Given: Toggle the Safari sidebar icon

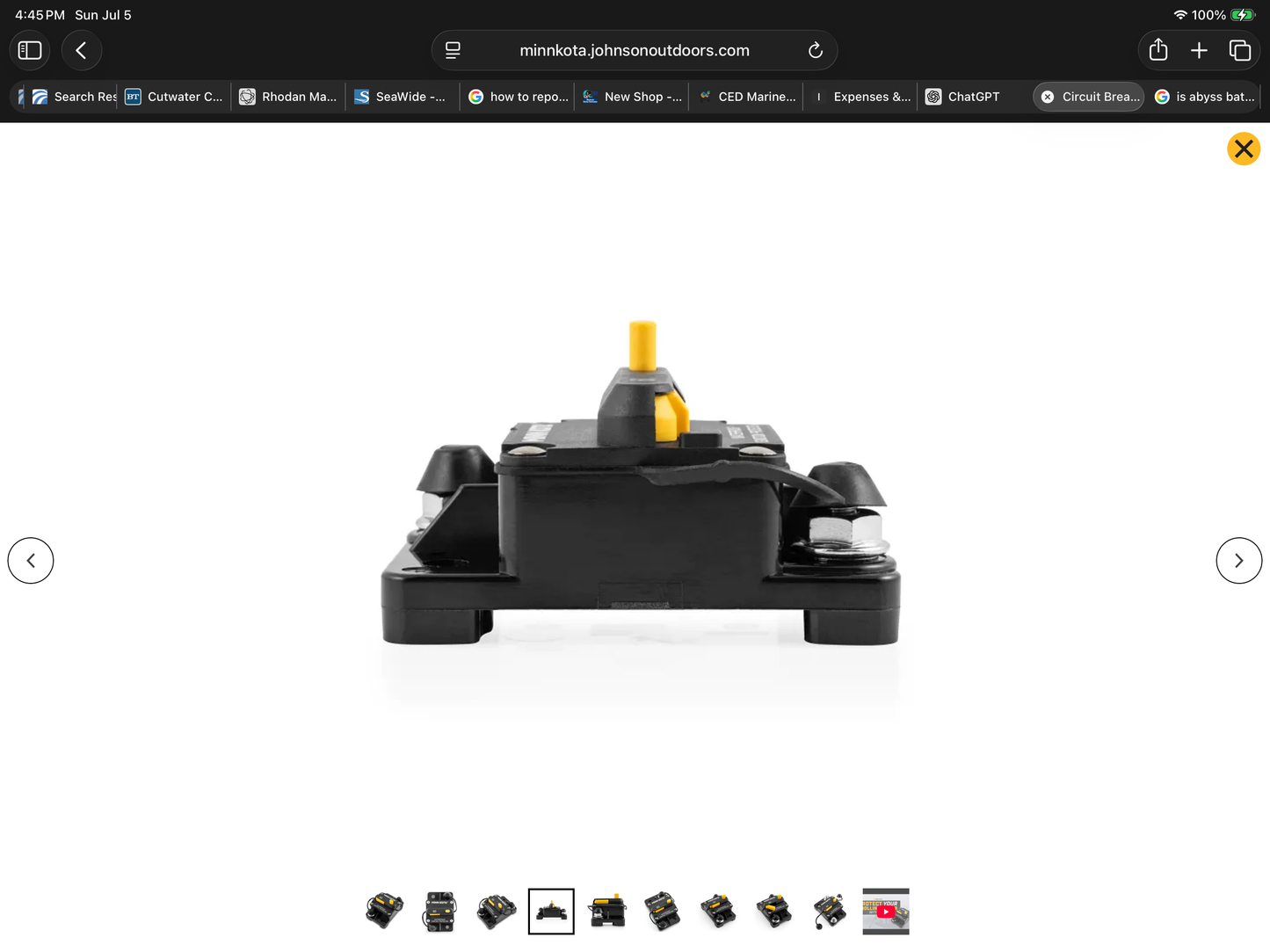Looking at the screenshot, I should (x=30, y=50).
